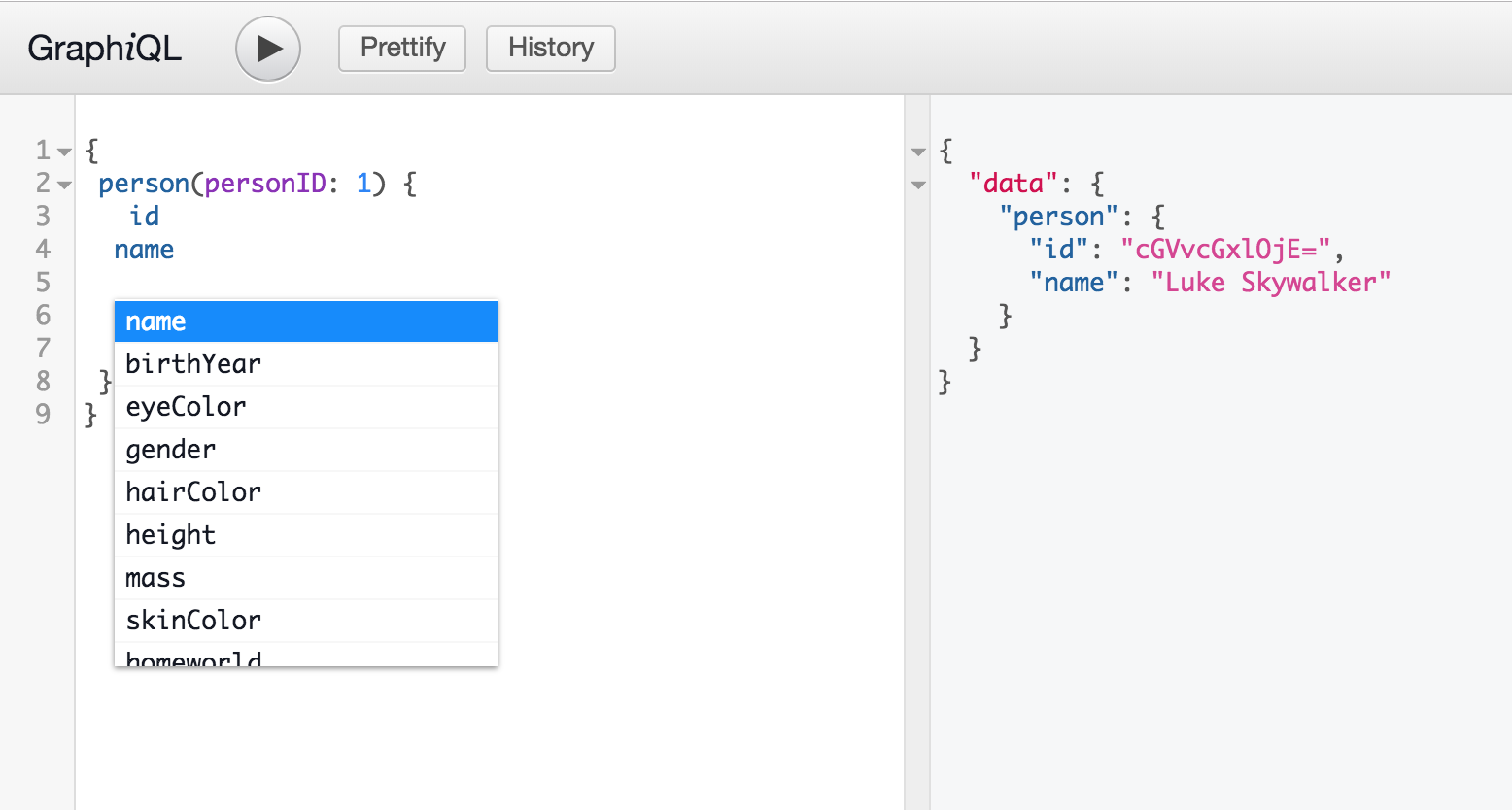Select gender in the autocomplete dropdown
This screenshot has height=810, width=1512.
pos(305,450)
